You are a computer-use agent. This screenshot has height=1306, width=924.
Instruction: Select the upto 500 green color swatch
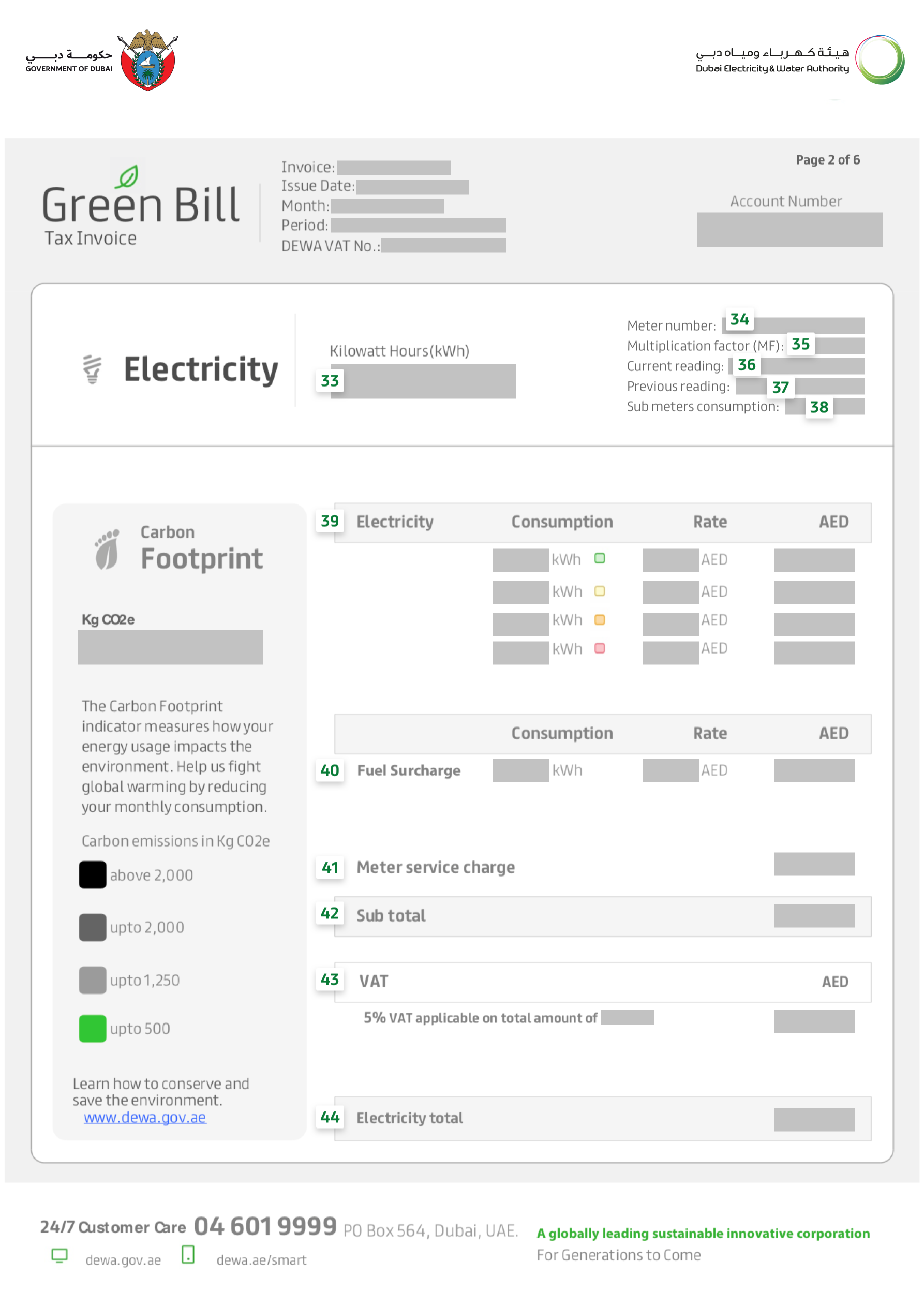[92, 1028]
